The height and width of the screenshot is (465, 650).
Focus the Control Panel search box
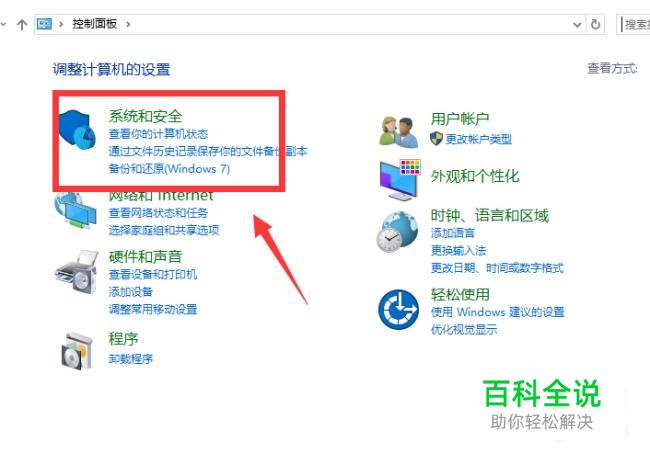tap(634, 24)
